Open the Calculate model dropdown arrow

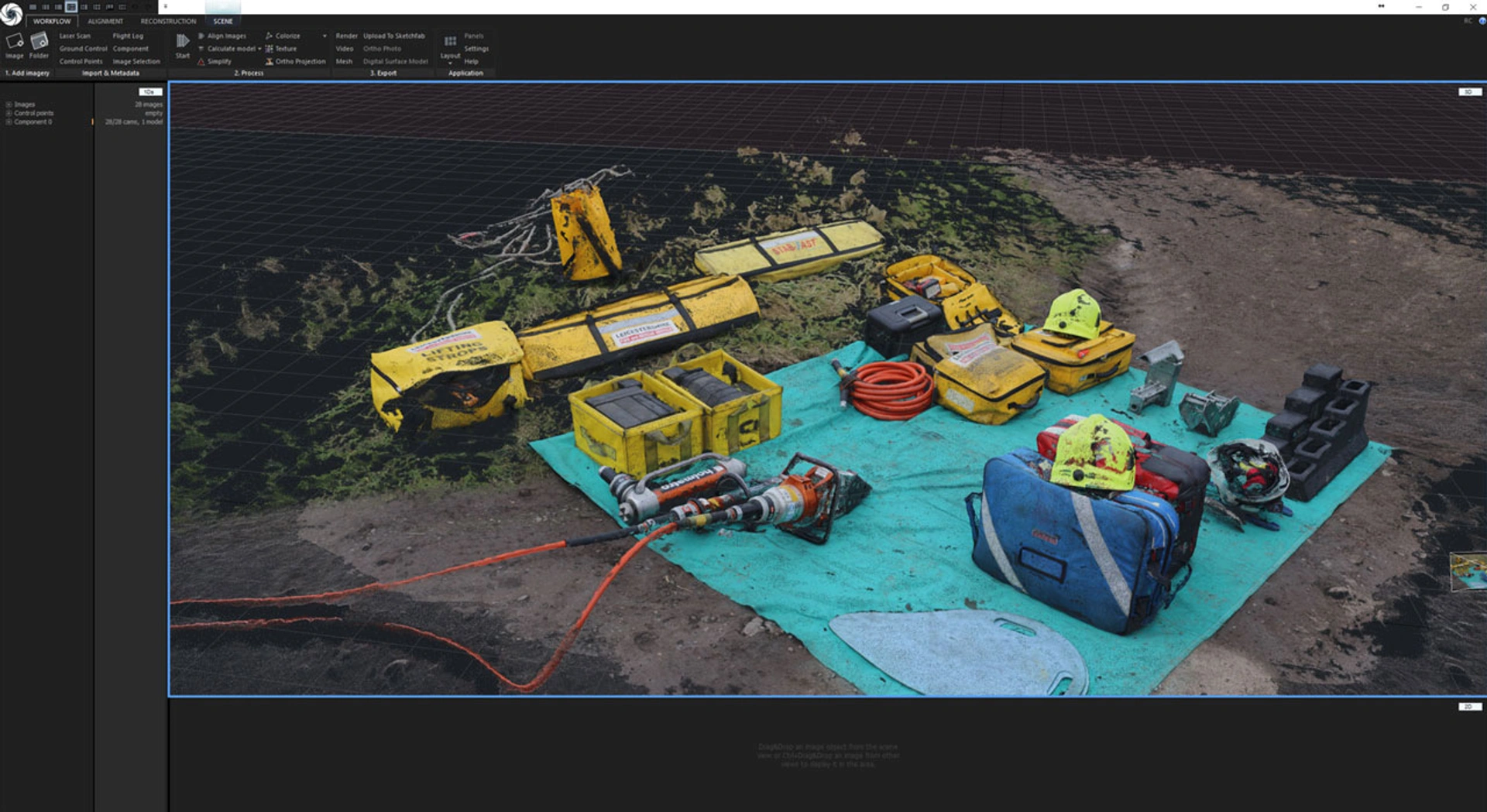(259, 49)
